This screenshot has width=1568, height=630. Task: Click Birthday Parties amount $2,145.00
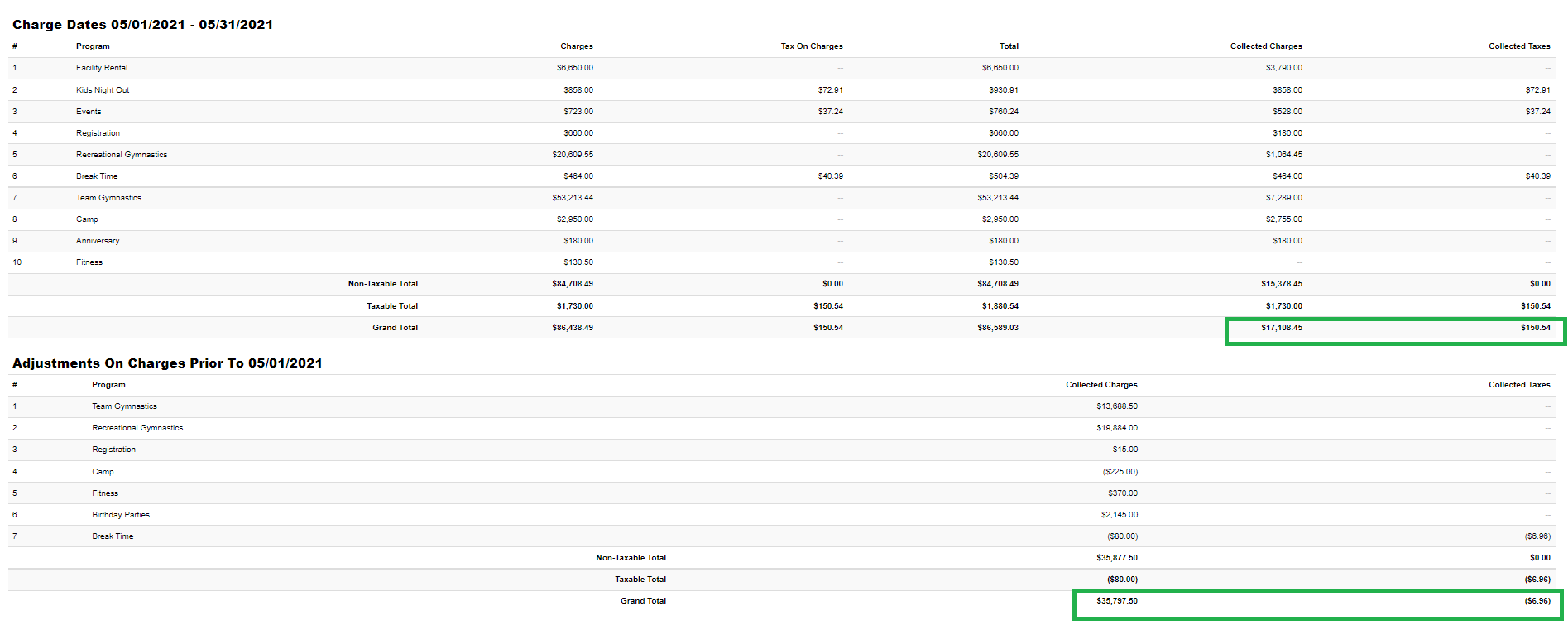tap(1120, 515)
